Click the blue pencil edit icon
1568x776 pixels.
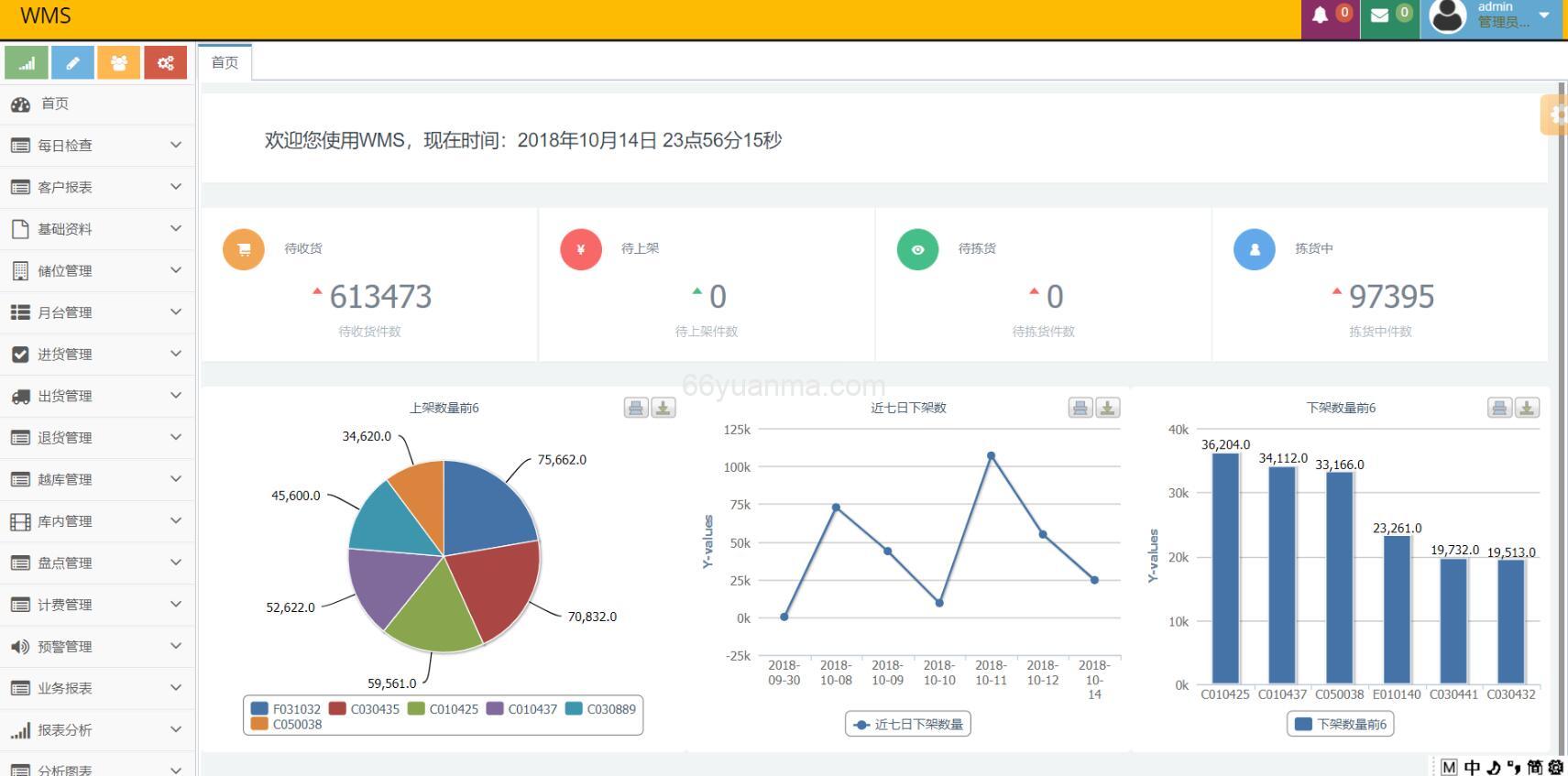point(72,63)
